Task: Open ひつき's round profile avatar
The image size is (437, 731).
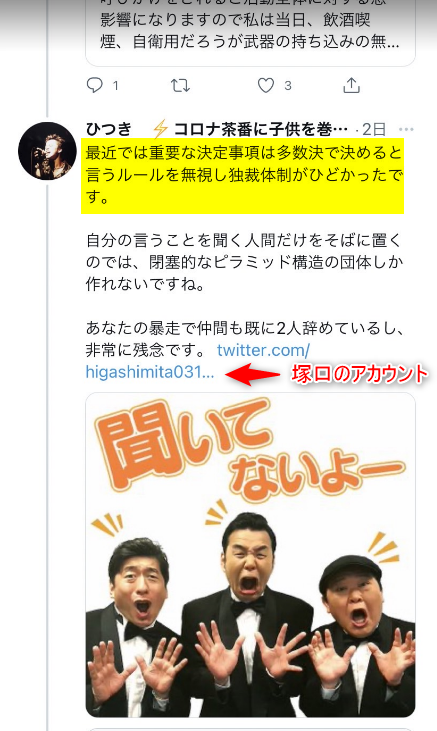Action: [47, 151]
